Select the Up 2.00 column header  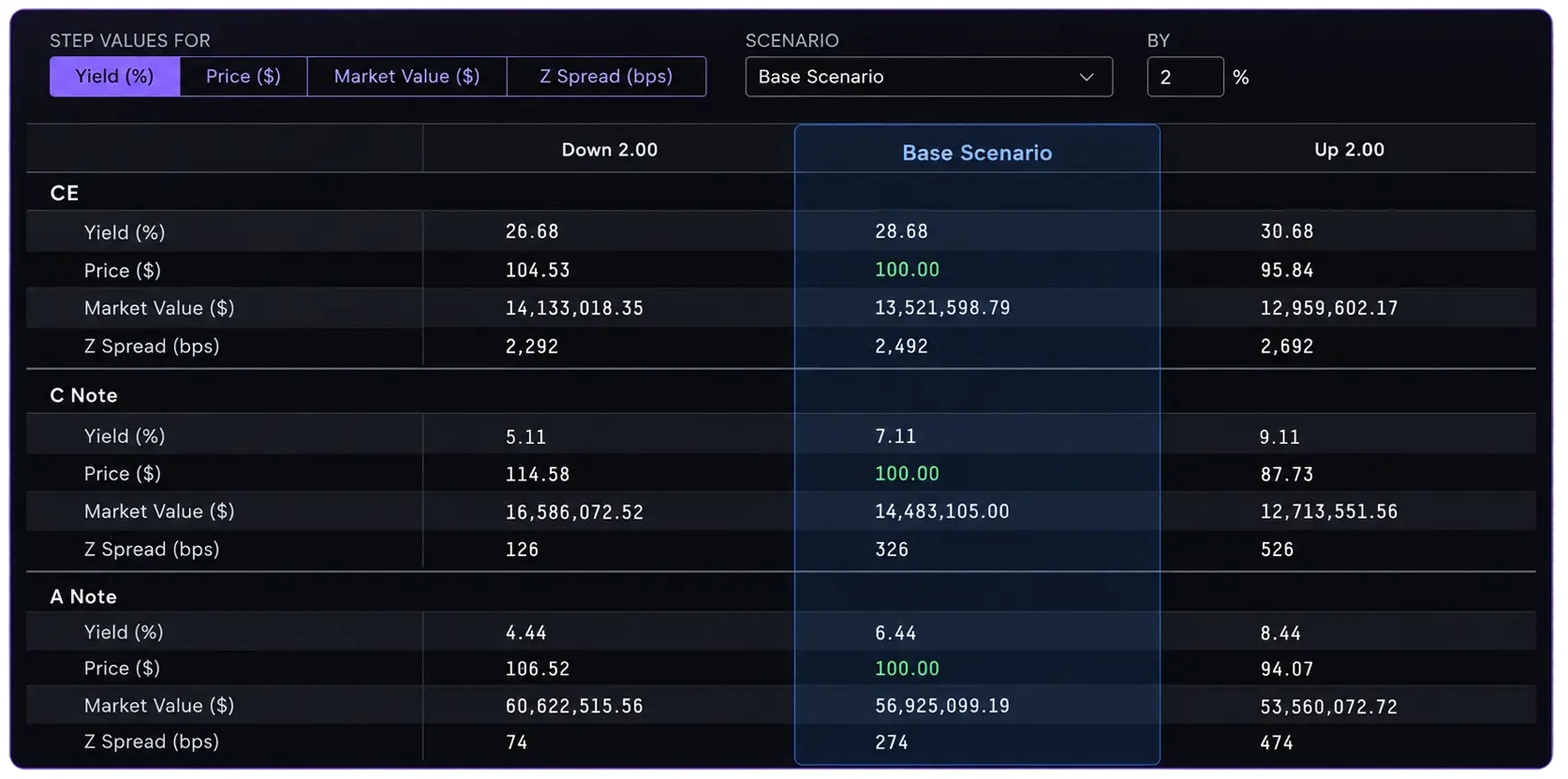[1349, 150]
